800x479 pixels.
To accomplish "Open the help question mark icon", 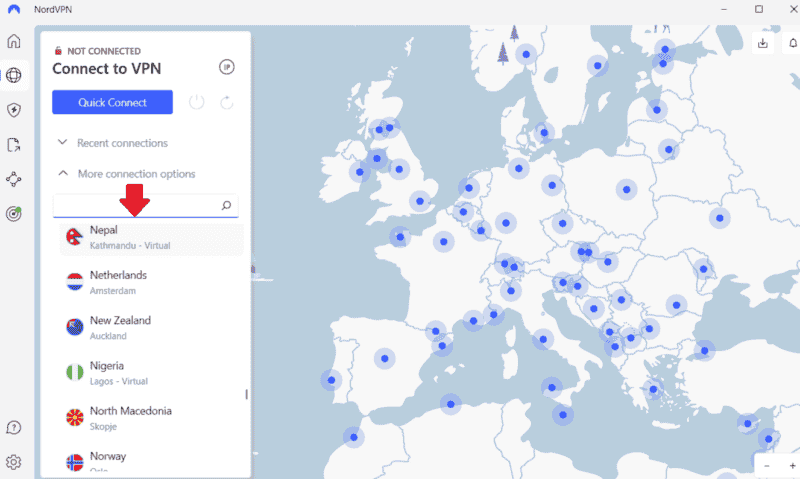I will point(14,427).
